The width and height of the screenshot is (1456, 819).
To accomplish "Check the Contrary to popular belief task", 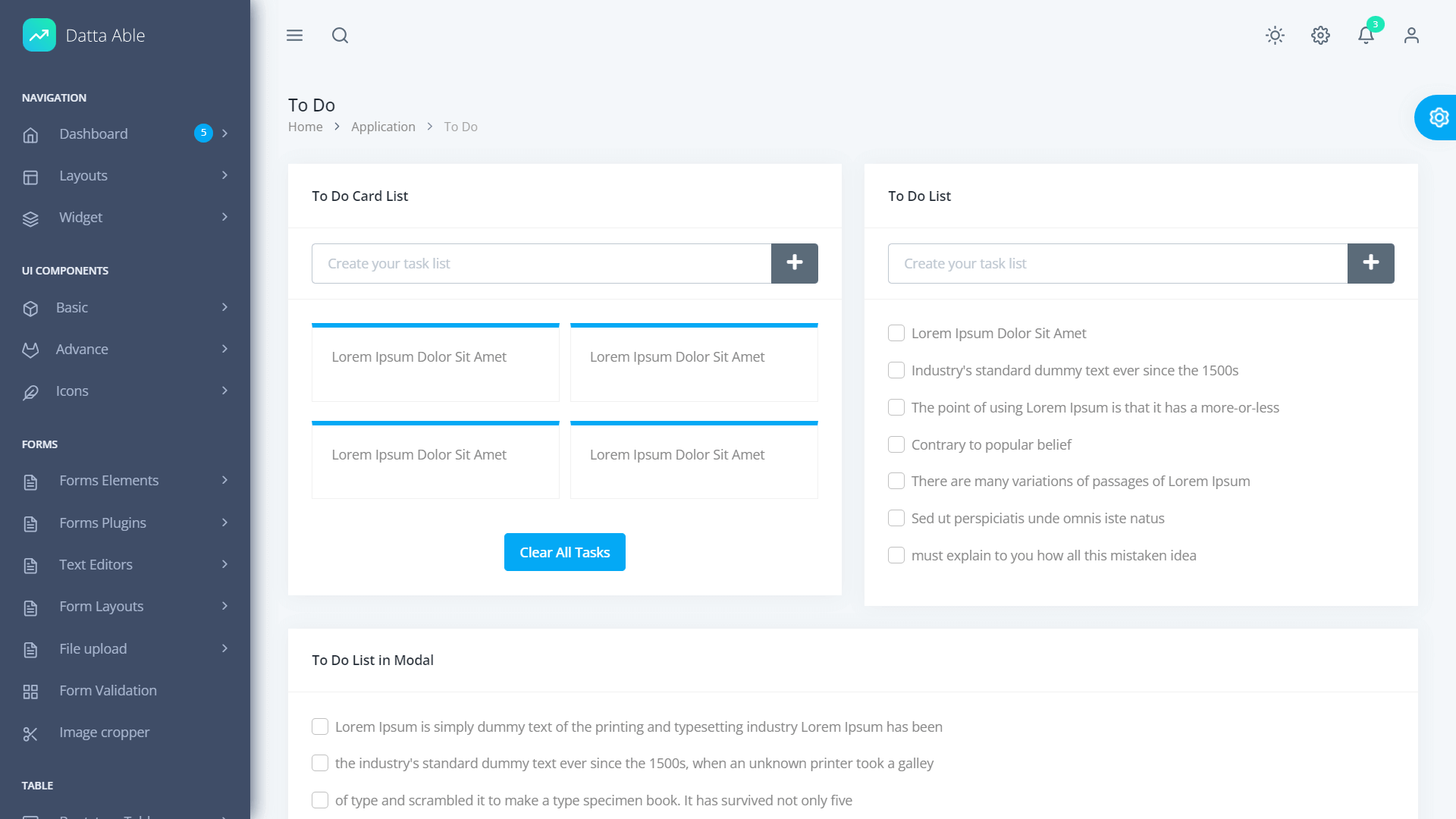I will [x=896, y=444].
